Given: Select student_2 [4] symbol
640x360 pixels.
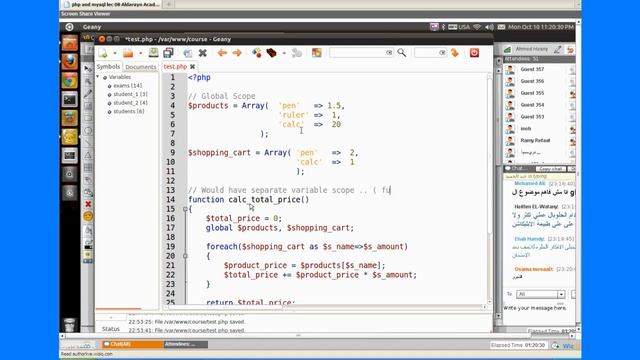Looking at the screenshot, I should tap(130, 103).
